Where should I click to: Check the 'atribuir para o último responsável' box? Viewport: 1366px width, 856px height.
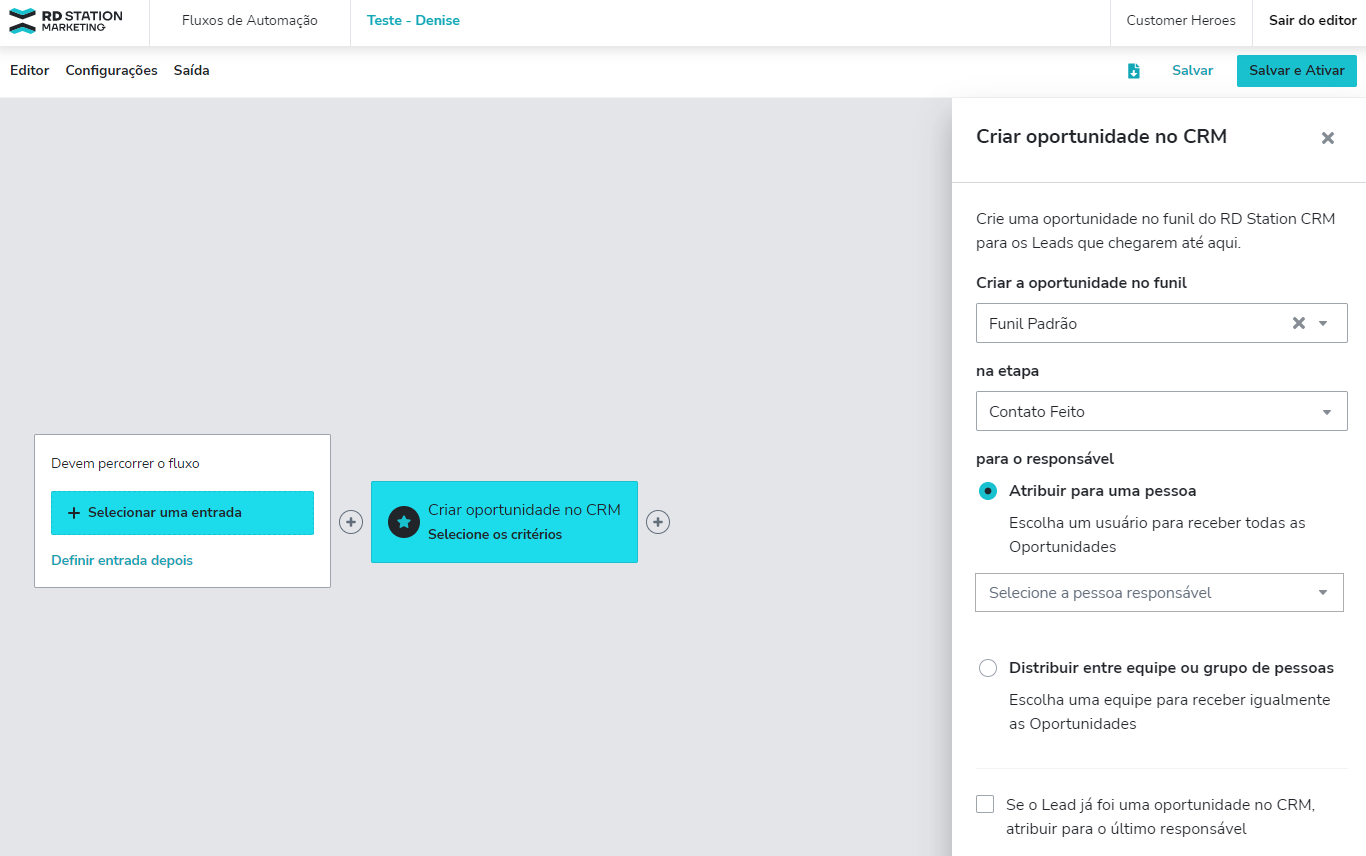pyautogui.click(x=986, y=804)
